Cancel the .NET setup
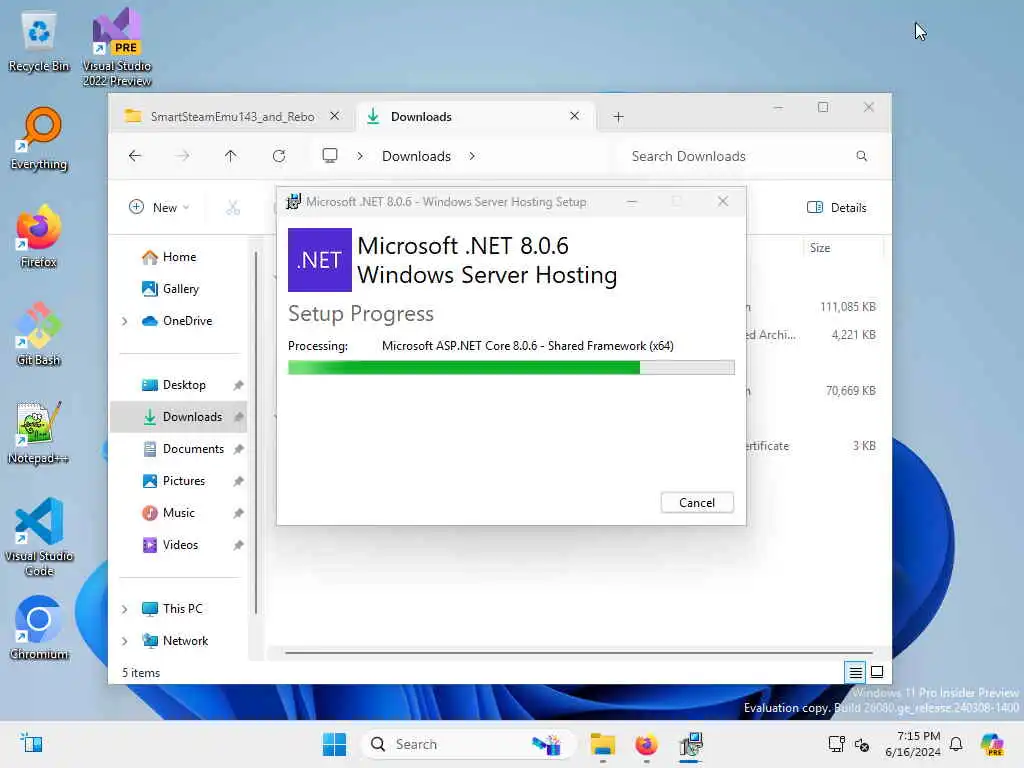Image resolution: width=1024 pixels, height=768 pixels. [697, 502]
